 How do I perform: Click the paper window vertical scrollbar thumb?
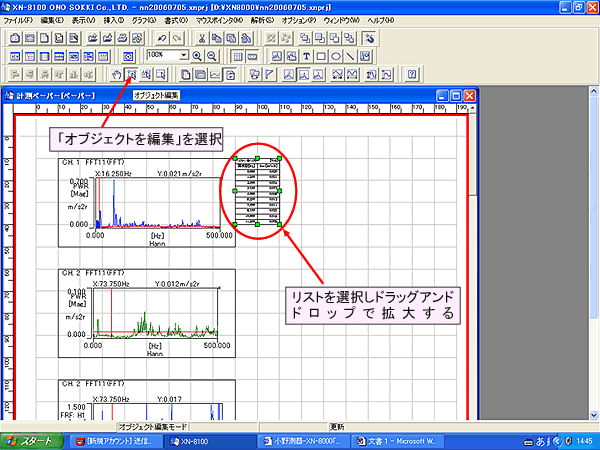click(473, 154)
